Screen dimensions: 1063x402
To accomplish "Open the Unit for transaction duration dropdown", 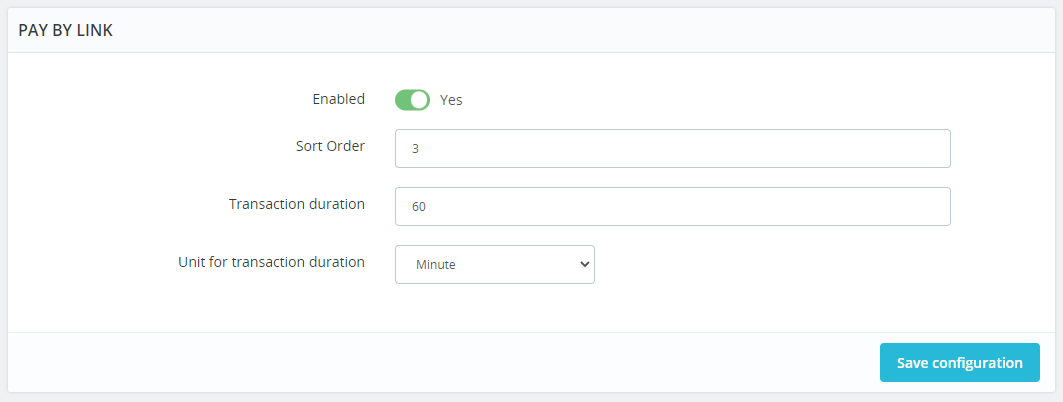I will (494, 265).
